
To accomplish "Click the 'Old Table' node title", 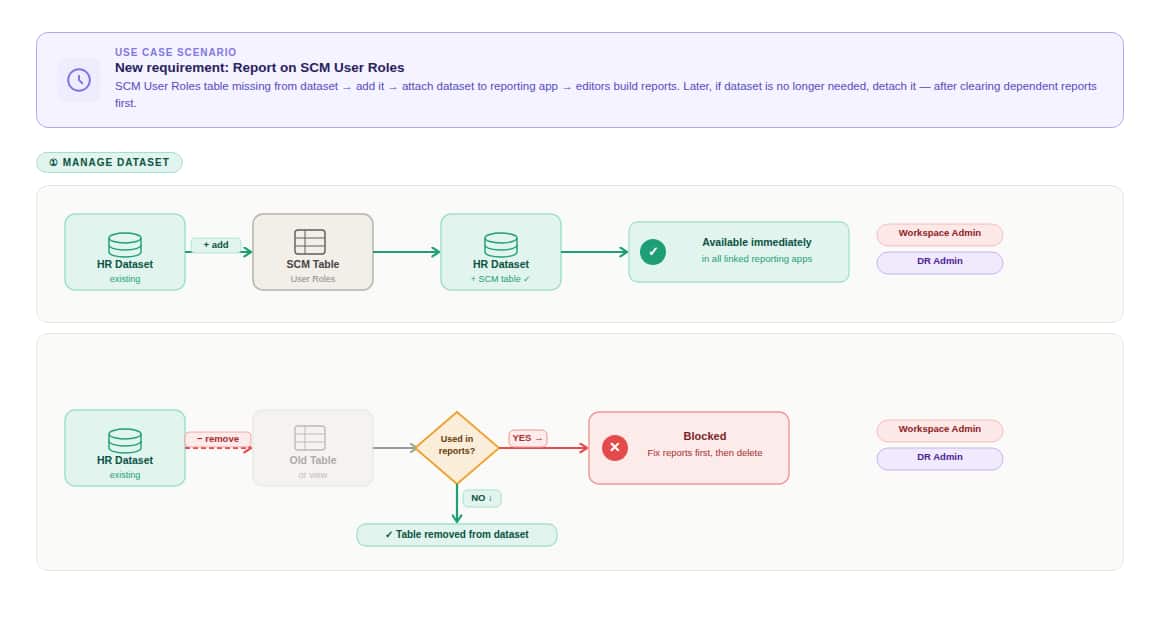I will 312,460.
